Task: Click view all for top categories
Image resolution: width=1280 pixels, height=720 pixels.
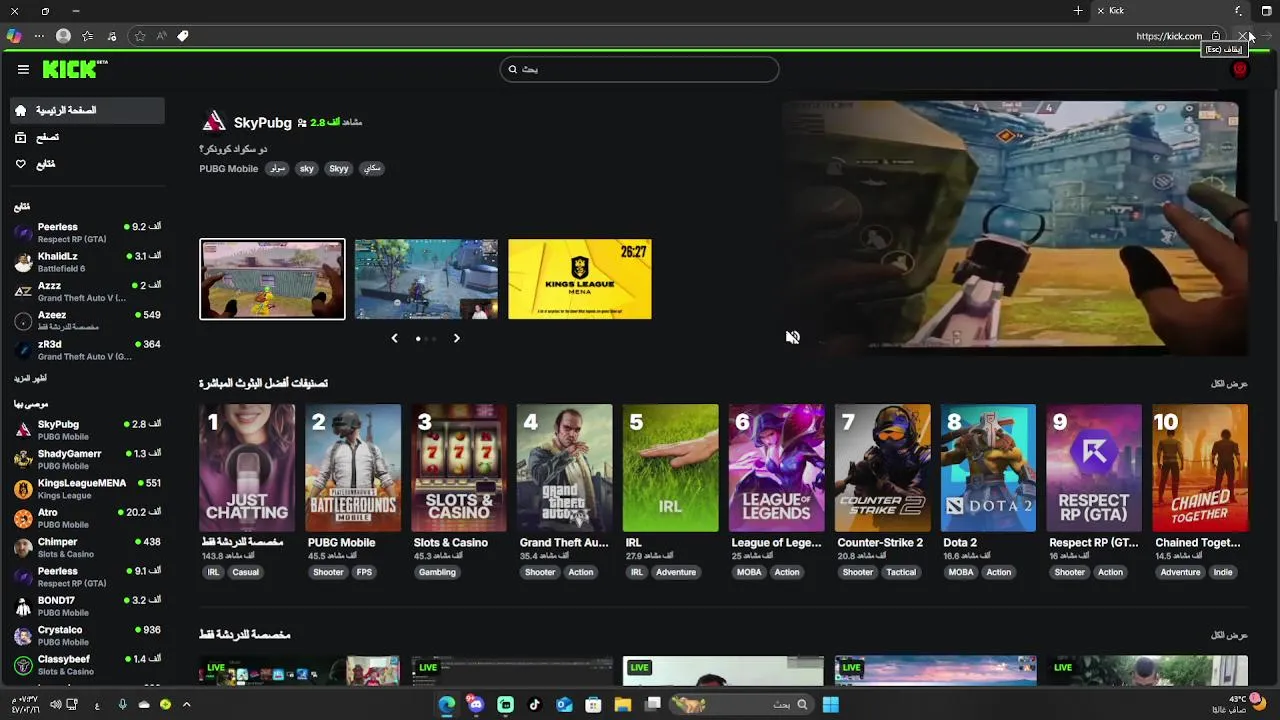Action: [1229, 384]
